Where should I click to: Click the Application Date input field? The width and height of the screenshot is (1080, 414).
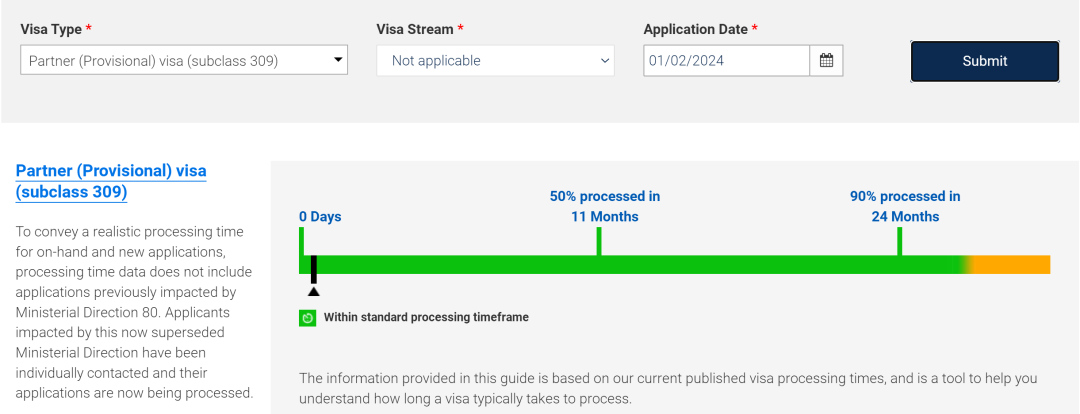click(x=726, y=61)
